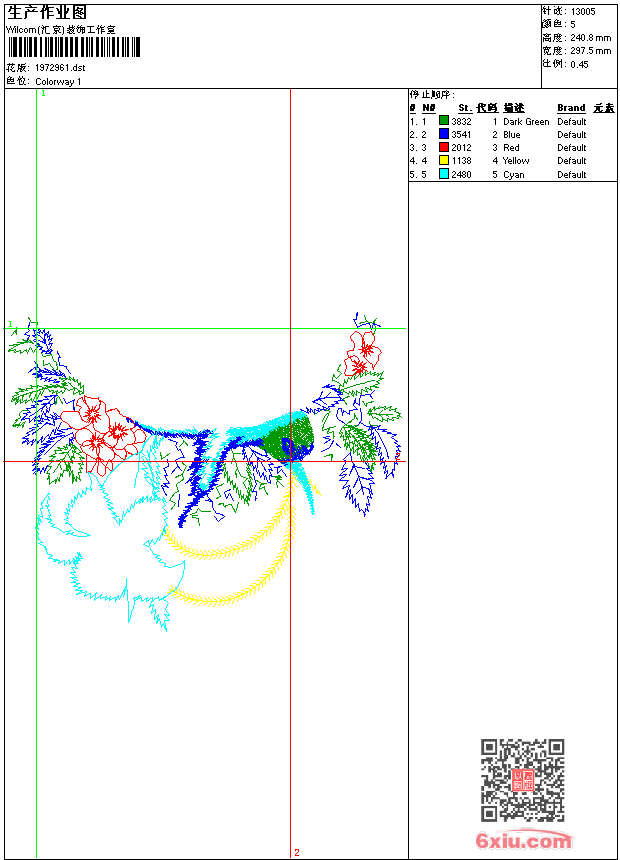
Task: Click the stitch count 3541 cell
Action: (461, 134)
